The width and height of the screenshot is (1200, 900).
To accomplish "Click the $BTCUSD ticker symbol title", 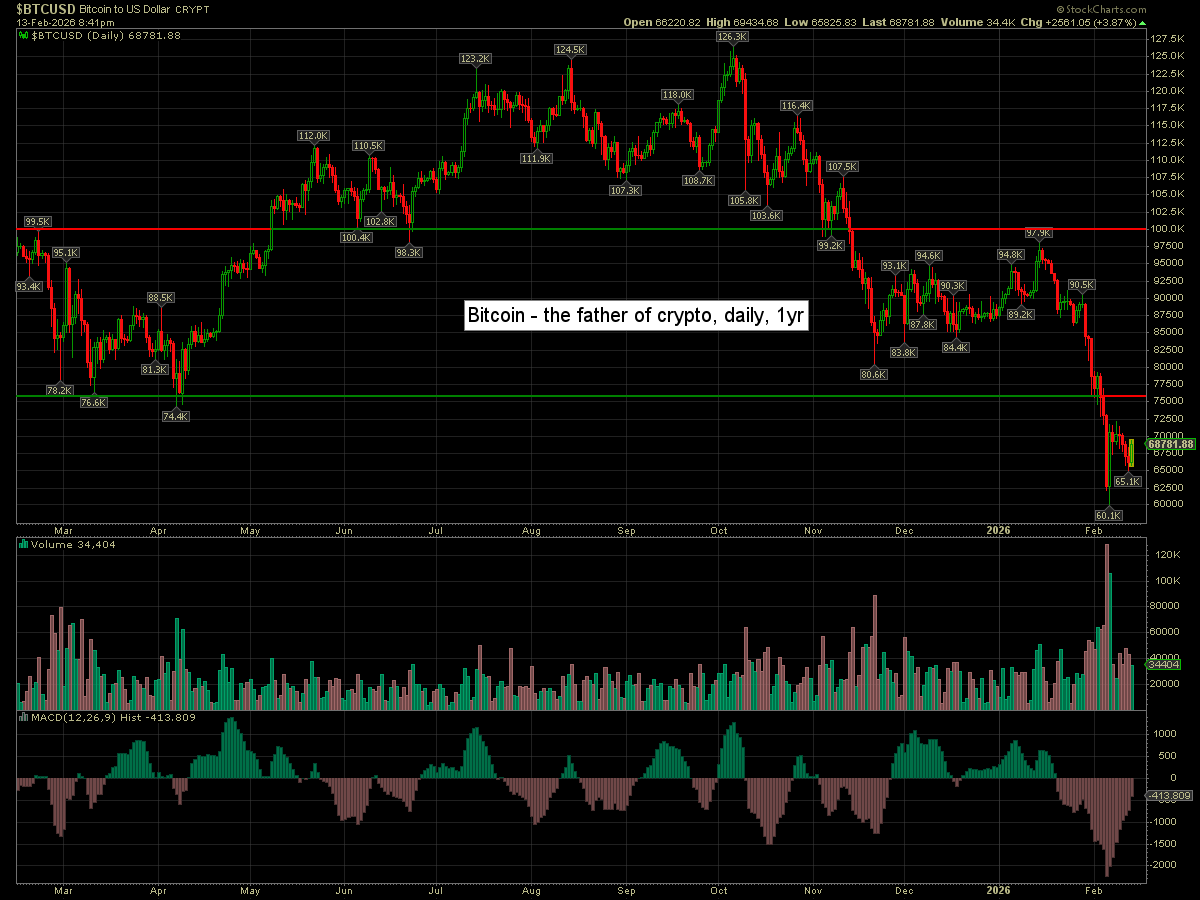I will pyautogui.click(x=46, y=7).
